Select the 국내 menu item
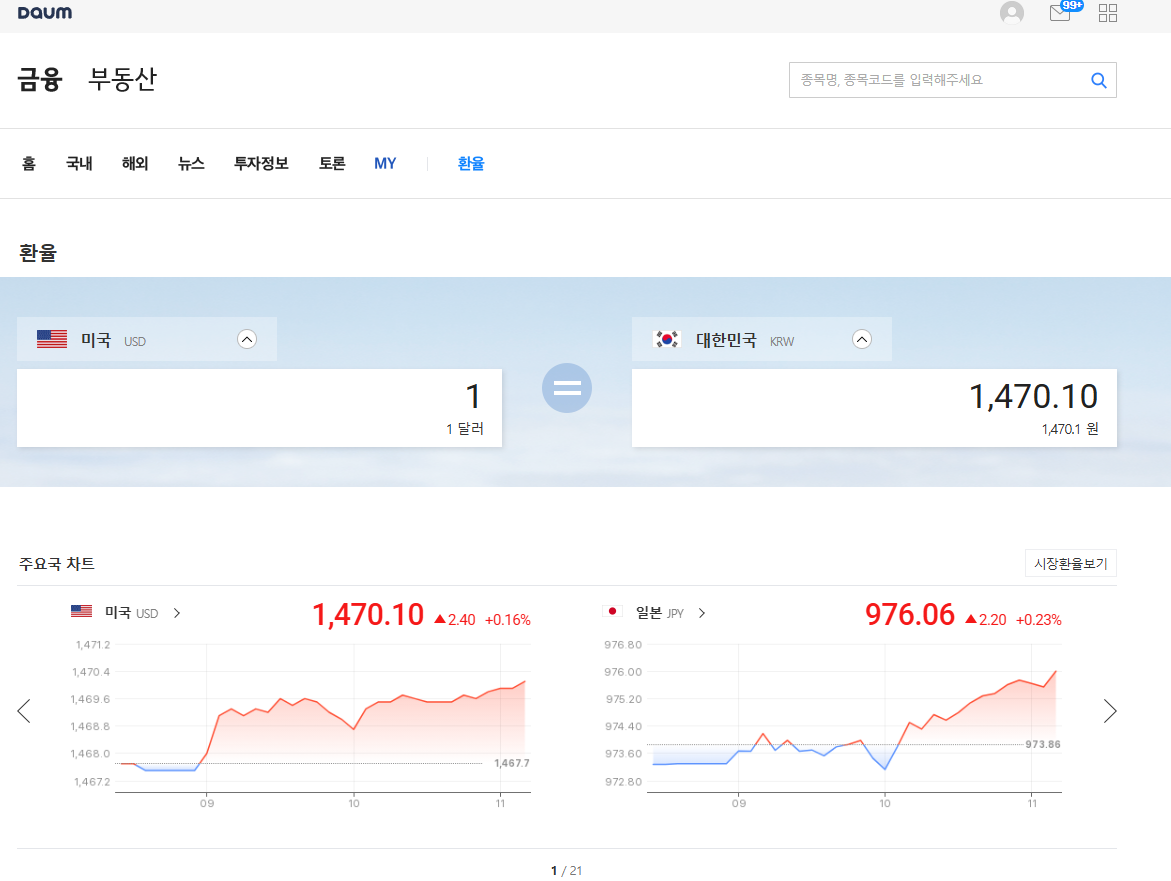Screen dimensions: 1171x881 (x=79, y=164)
